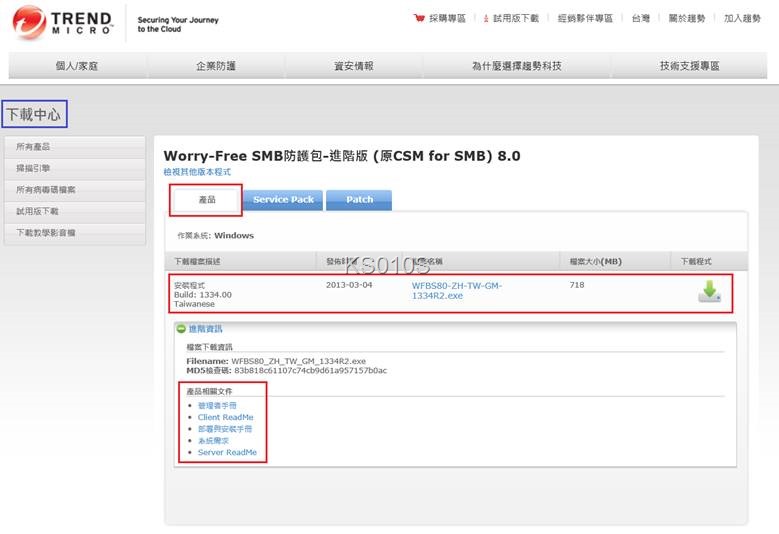This screenshot has height=534, width=779.
Task: Click the 作業系統: Windows label
Action: click(216, 235)
